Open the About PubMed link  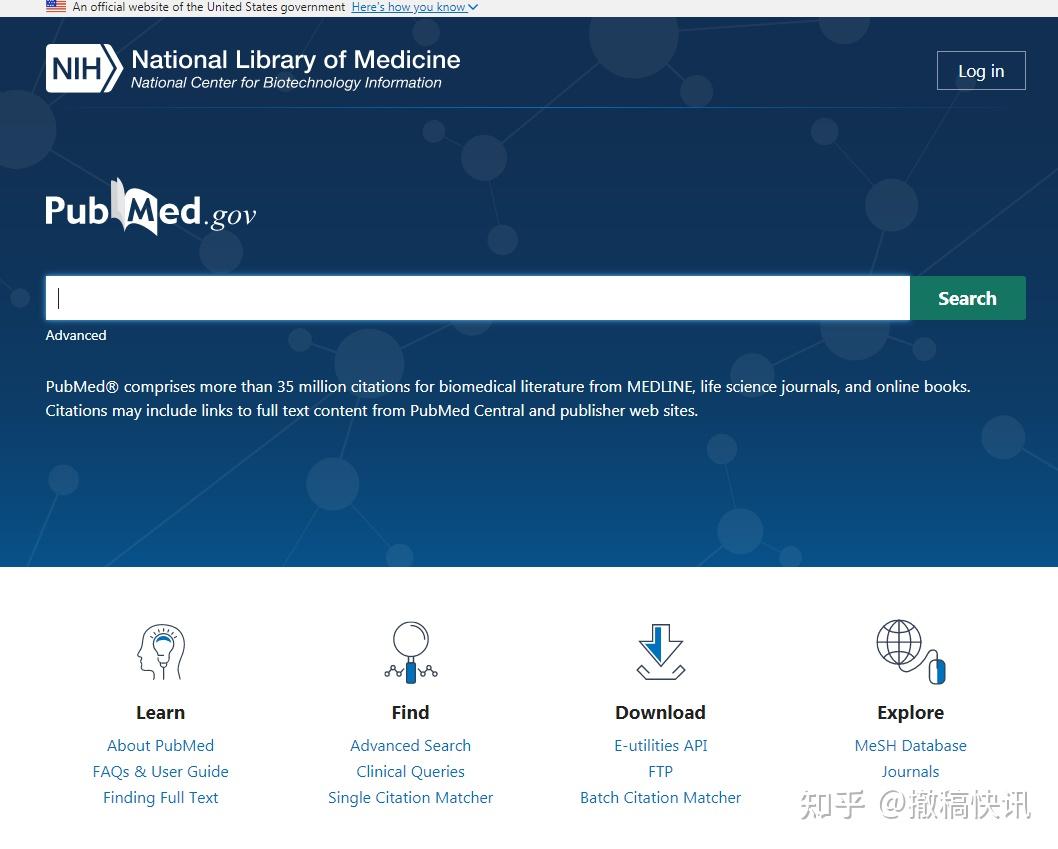point(161,745)
